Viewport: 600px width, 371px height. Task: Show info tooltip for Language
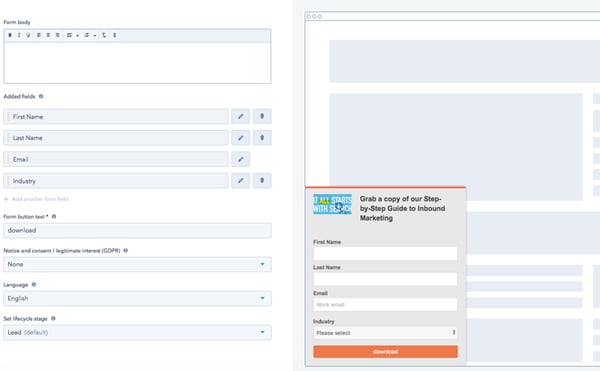pos(34,285)
